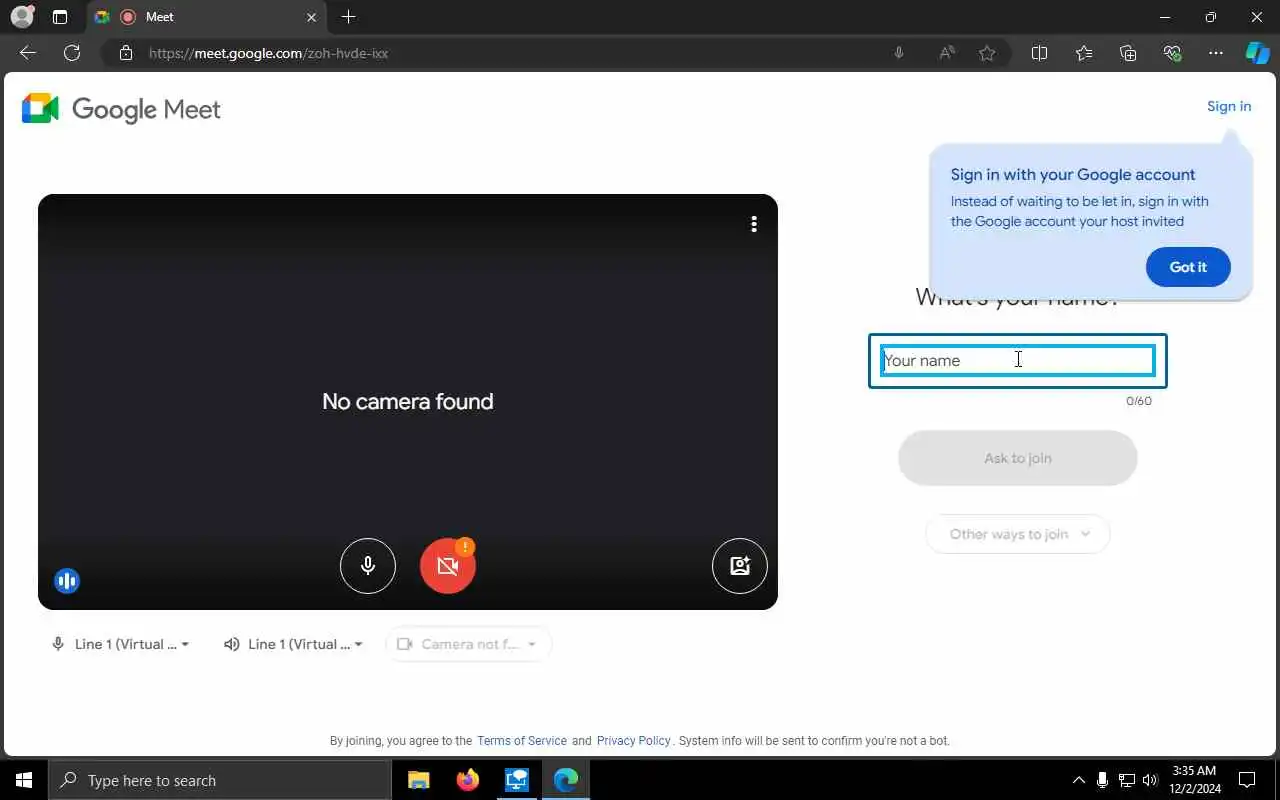
Task: Open the visual effects button in the preview
Action: (x=740, y=566)
